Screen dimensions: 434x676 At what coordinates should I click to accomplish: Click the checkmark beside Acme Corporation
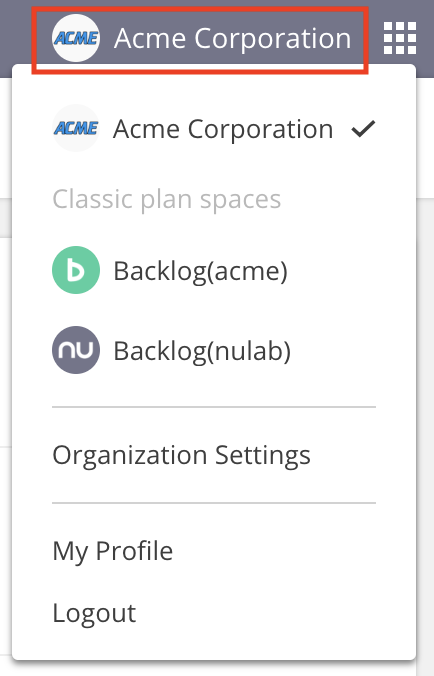363,128
